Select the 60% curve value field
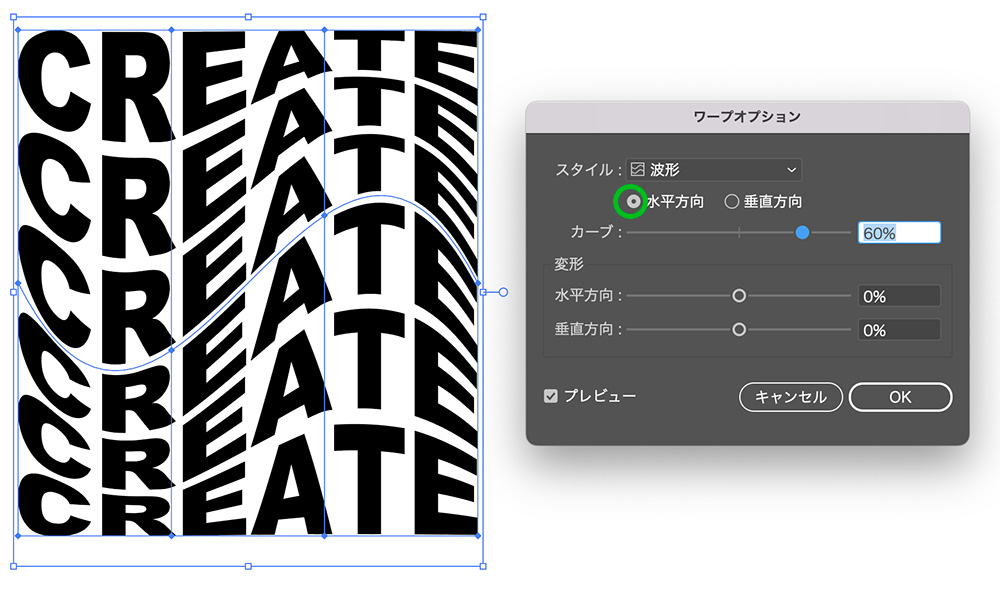The width and height of the screenshot is (1000, 590). point(899,232)
